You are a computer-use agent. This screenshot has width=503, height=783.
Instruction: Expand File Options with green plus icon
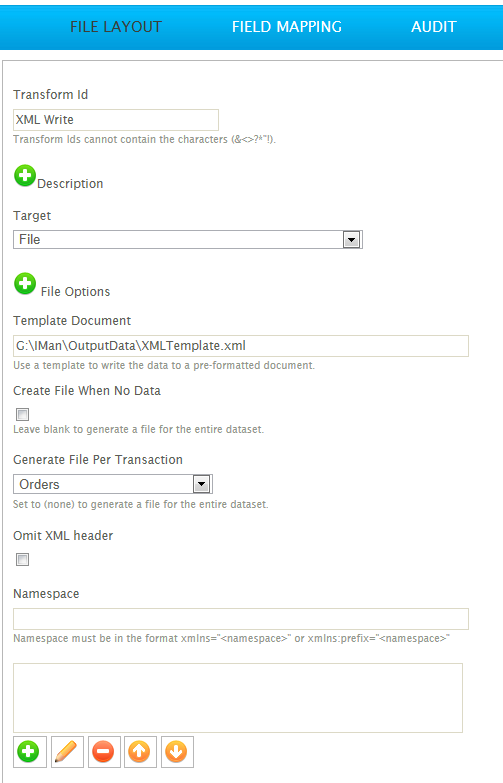click(x=24, y=284)
